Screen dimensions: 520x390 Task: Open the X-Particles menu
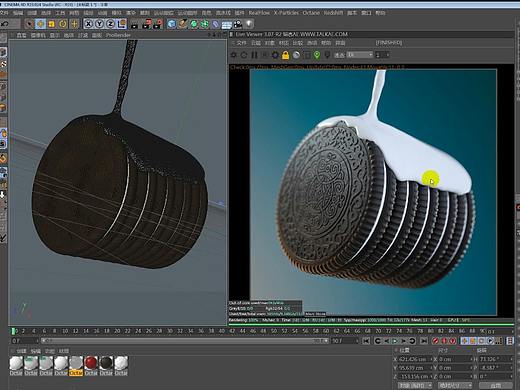286,13
